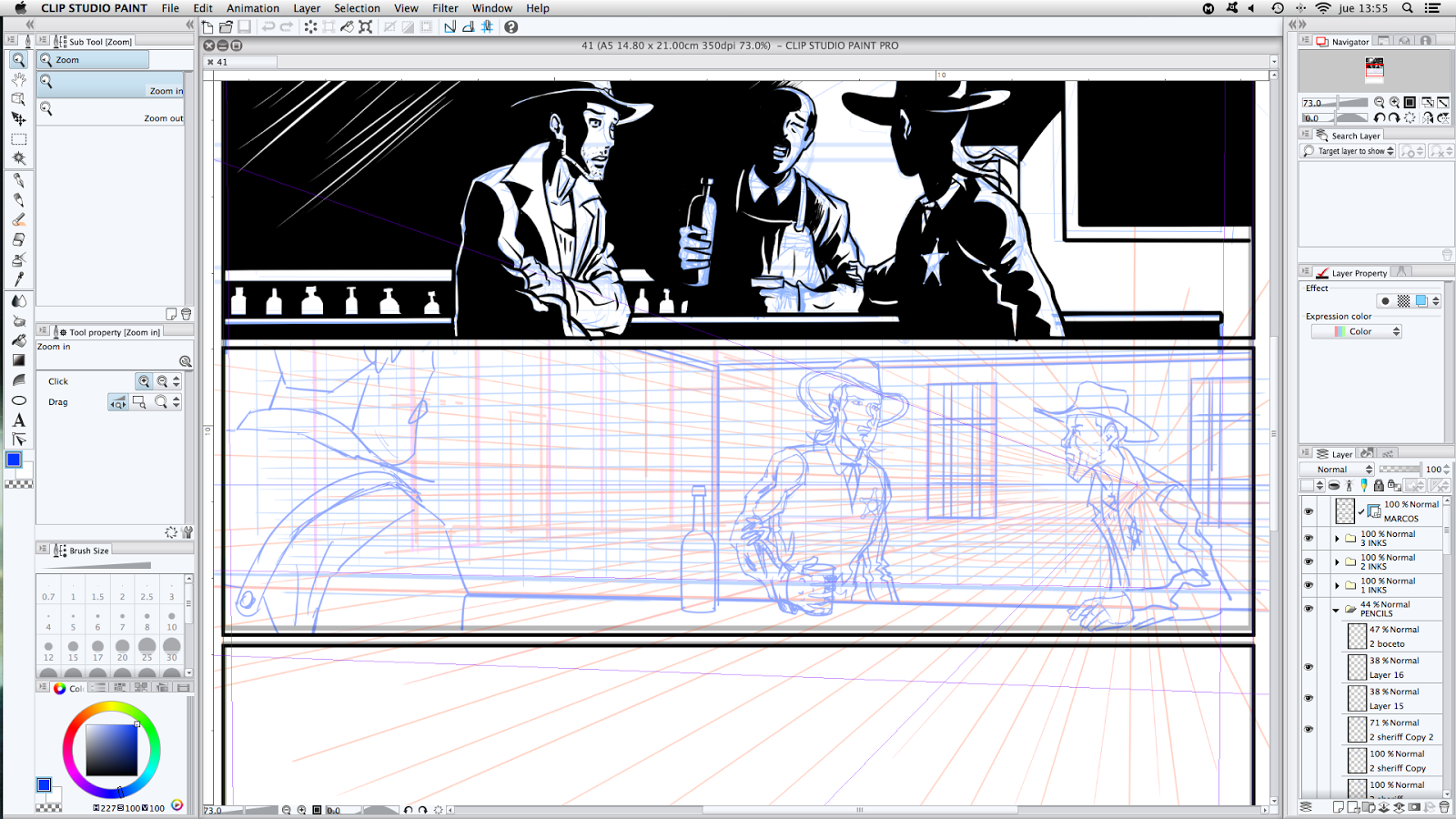Click Navigator rotate left icon
Image resolution: width=1456 pixels, height=819 pixels.
click(x=1380, y=118)
